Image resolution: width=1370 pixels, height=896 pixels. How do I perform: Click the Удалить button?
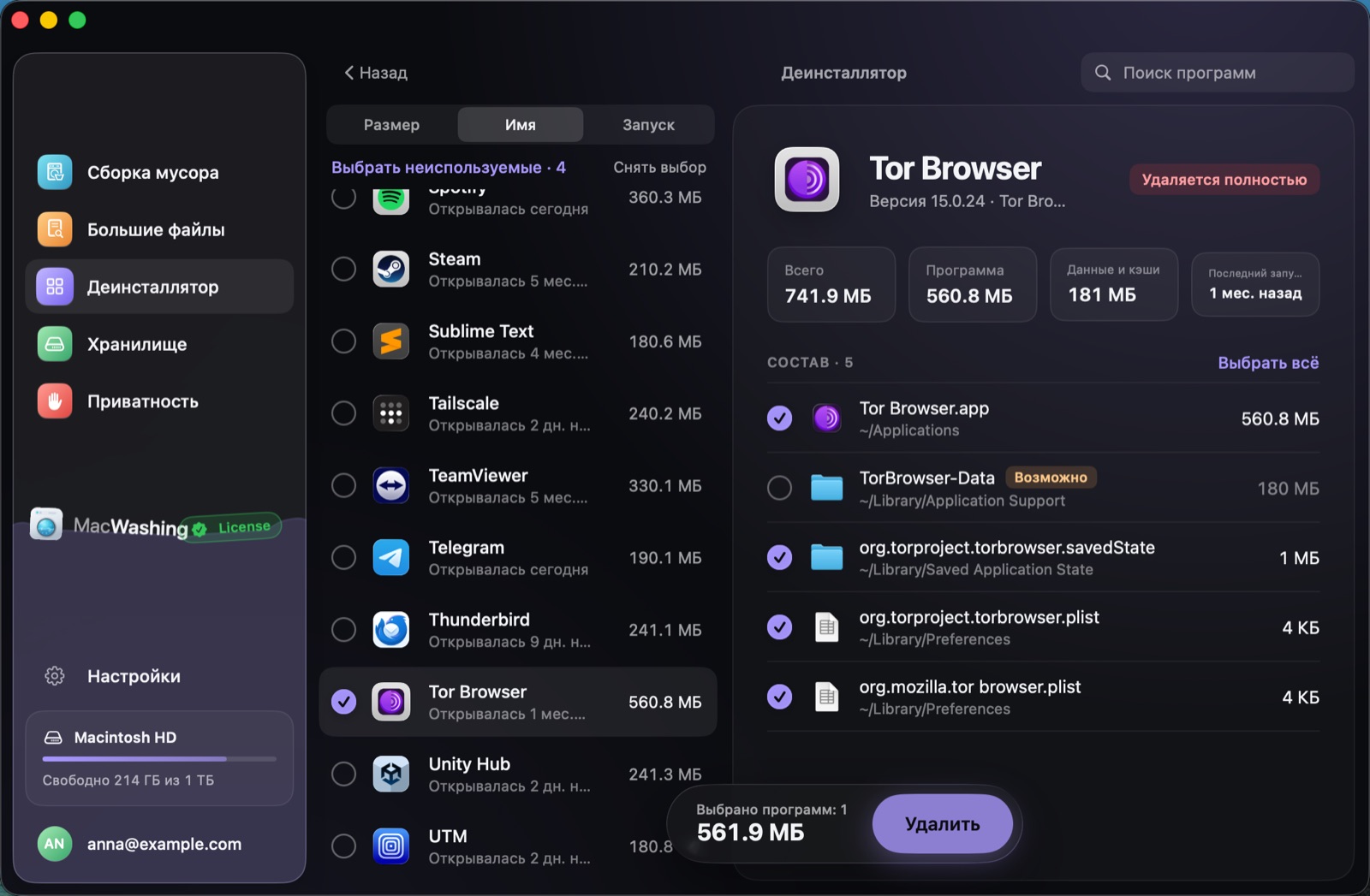point(943,824)
